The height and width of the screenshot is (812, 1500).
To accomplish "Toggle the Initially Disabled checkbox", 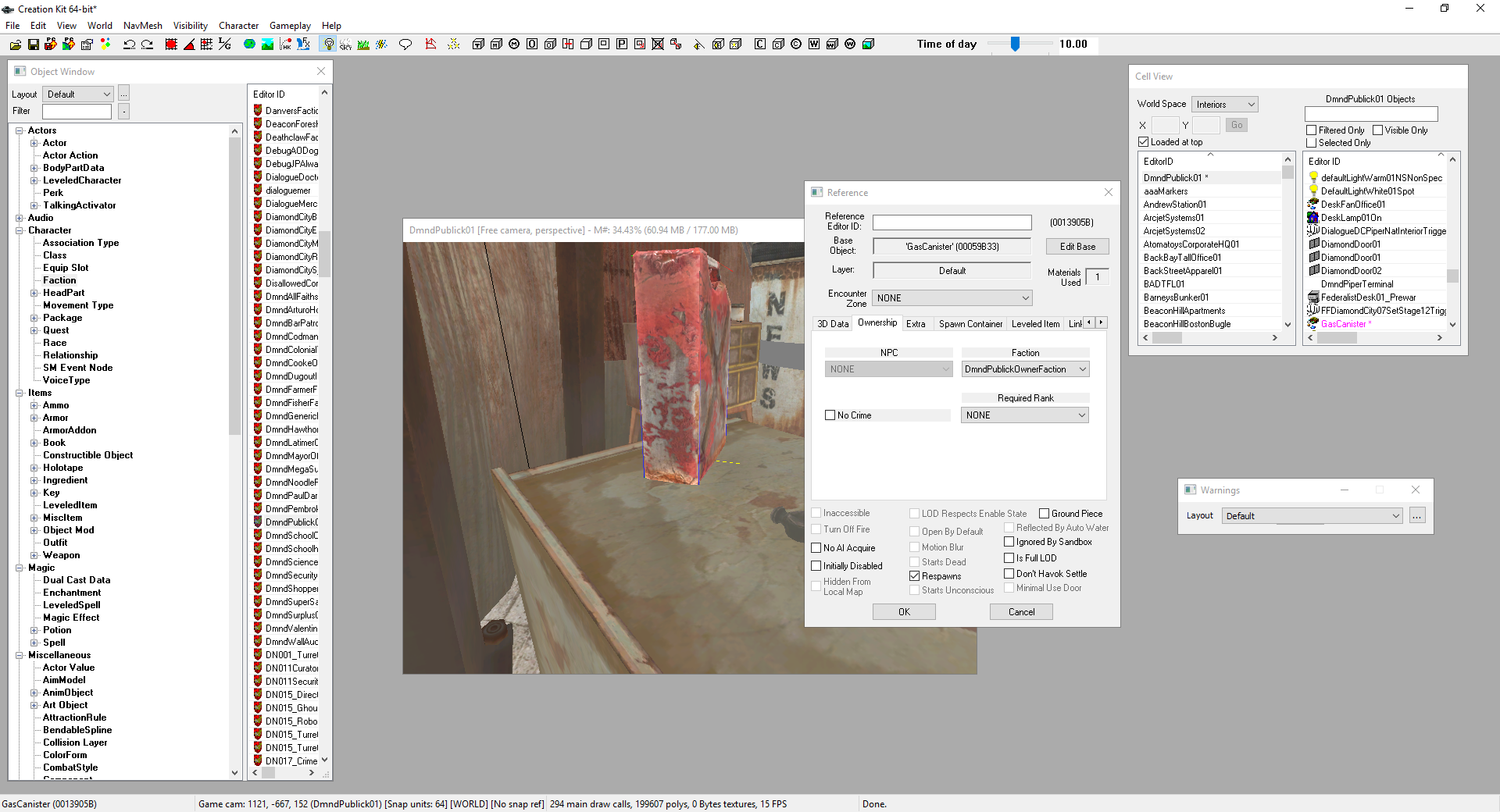I will tap(816, 566).
